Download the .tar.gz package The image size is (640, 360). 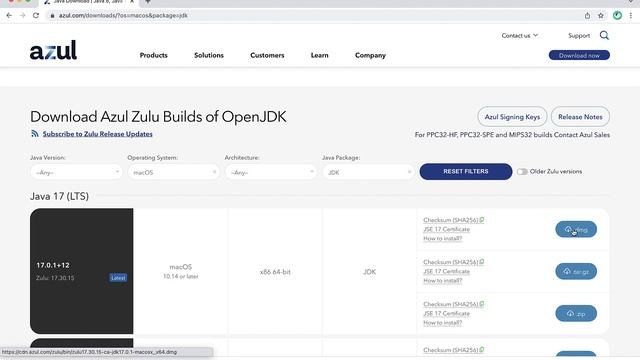(x=576, y=271)
